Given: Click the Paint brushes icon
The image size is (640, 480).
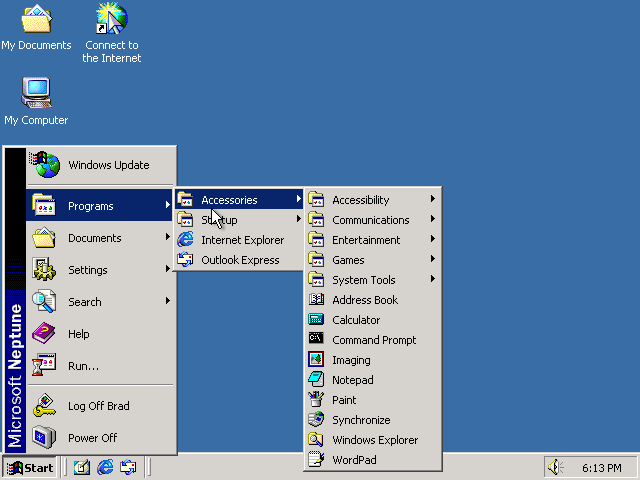Looking at the screenshot, I should pyautogui.click(x=316, y=399).
